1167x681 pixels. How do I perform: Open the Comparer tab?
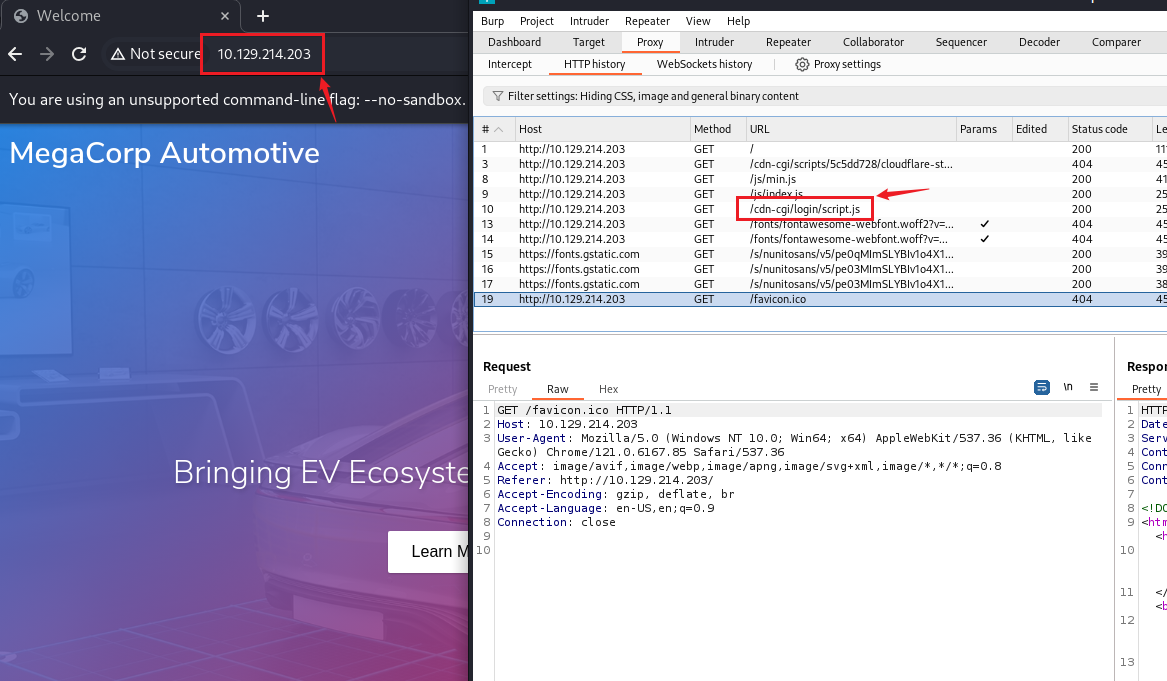tap(1116, 42)
